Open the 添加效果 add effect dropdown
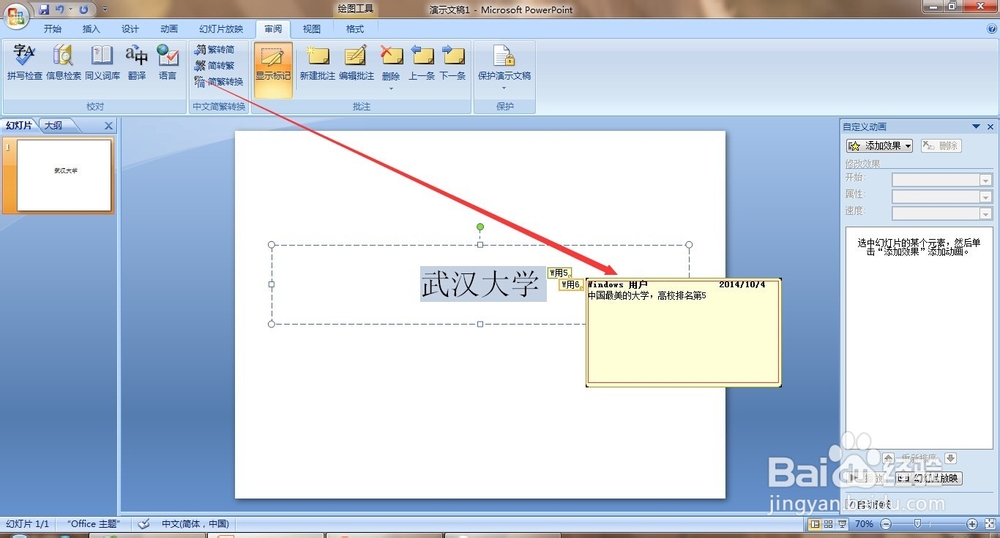Image resolution: width=1000 pixels, height=538 pixels. [879, 146]
